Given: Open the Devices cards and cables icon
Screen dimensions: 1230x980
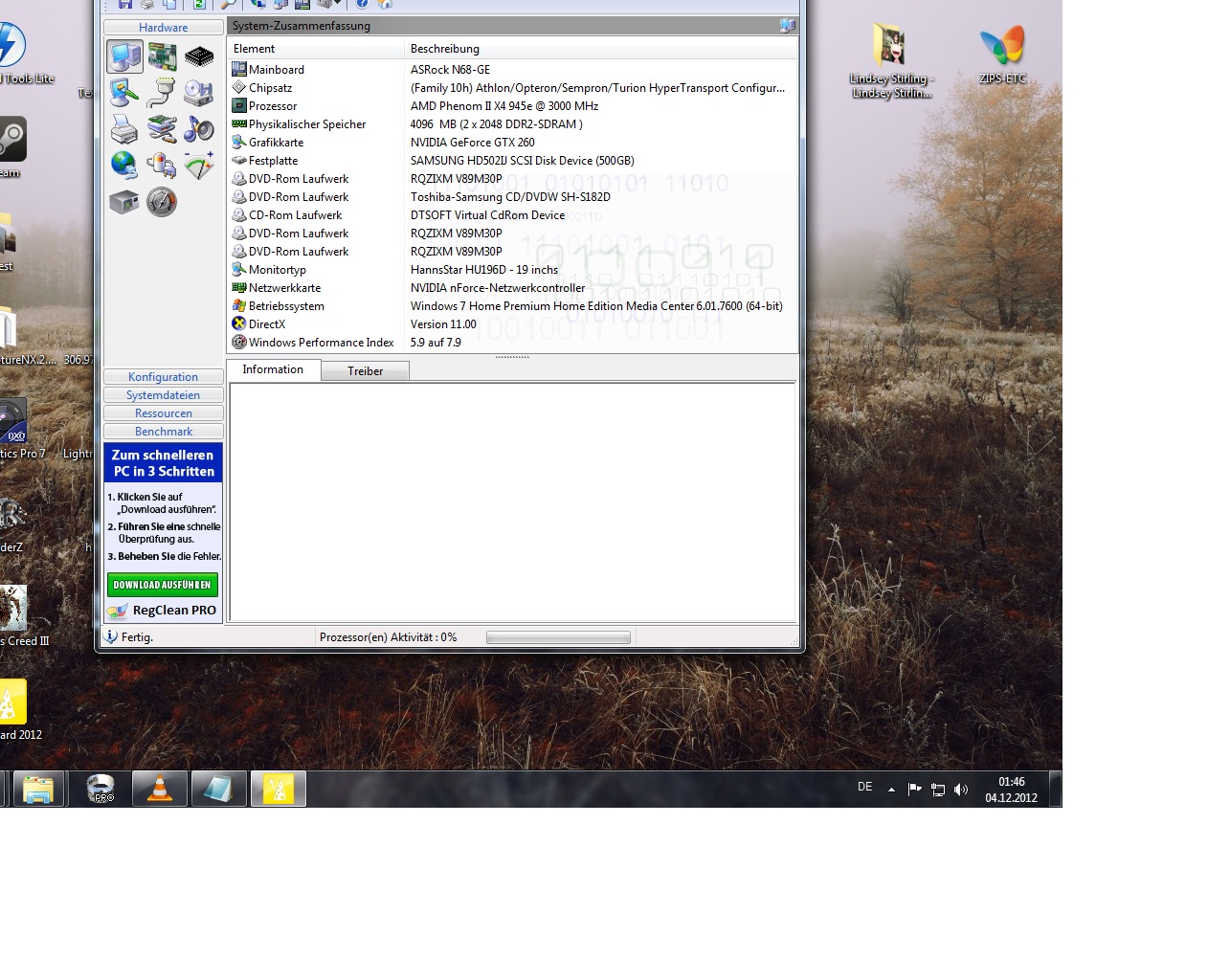Looking at the screenshot, I should (x=162, y=129).
